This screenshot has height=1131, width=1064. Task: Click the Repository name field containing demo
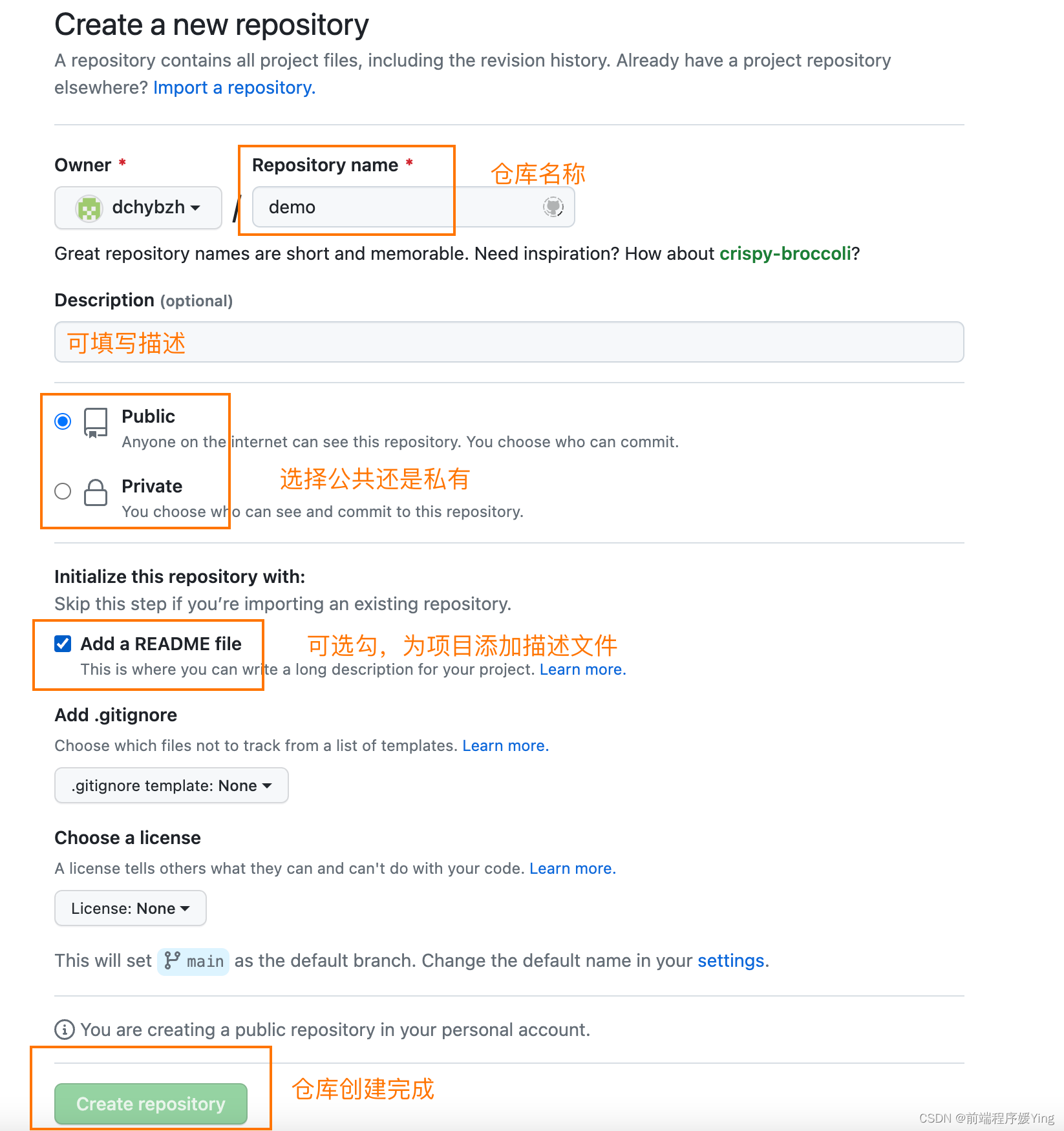click(x=413, y=207)
